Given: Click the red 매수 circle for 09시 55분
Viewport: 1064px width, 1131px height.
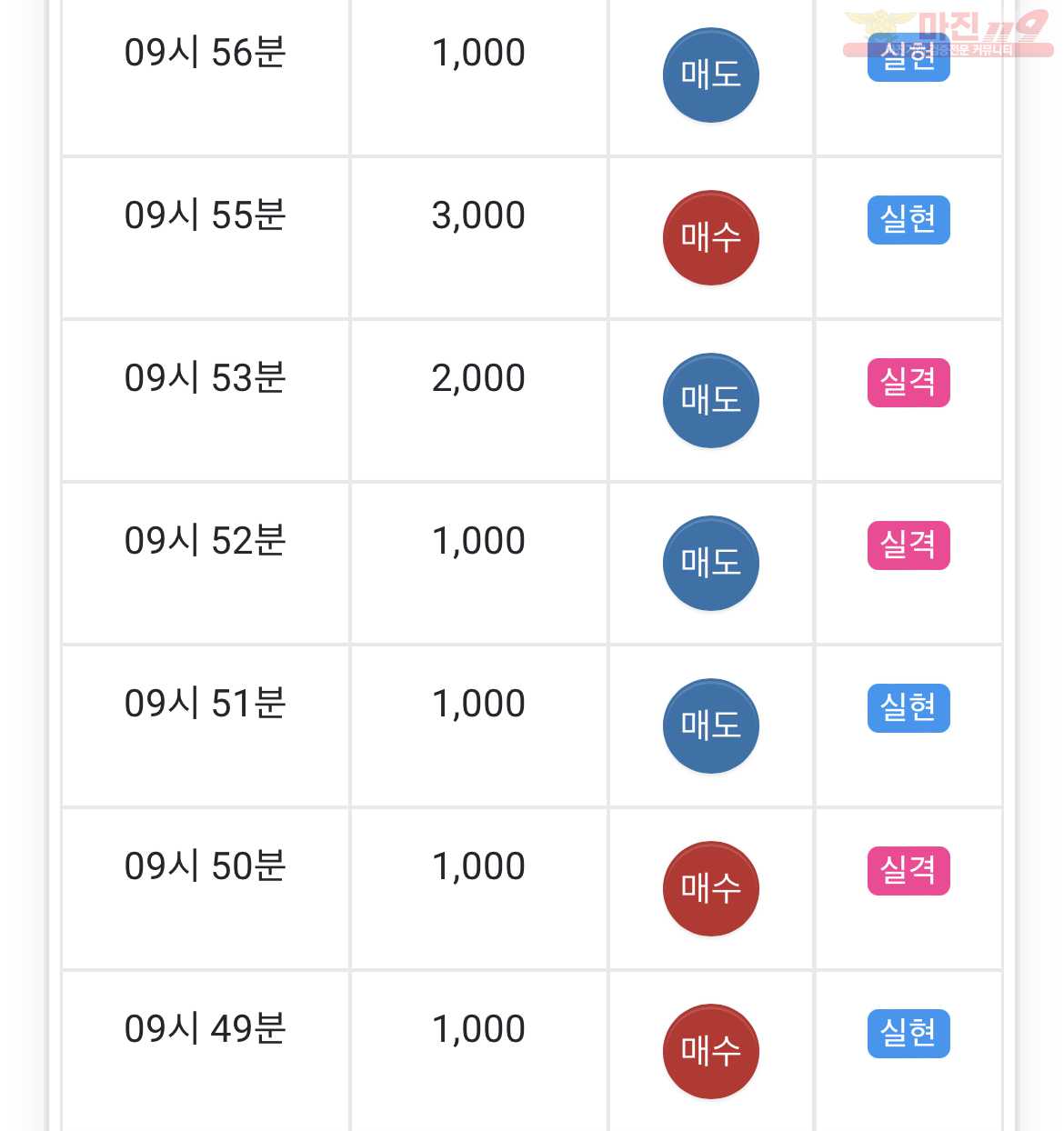Looking at the screenshot, I should [x=711, y=237].
